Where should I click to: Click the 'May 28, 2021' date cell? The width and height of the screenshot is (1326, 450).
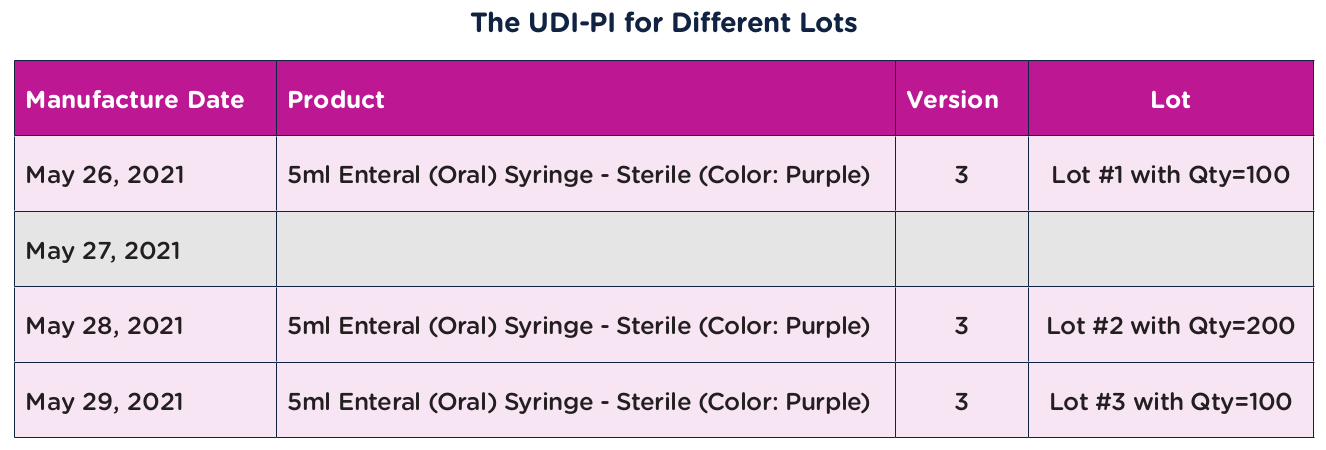[x=105, y=326]
